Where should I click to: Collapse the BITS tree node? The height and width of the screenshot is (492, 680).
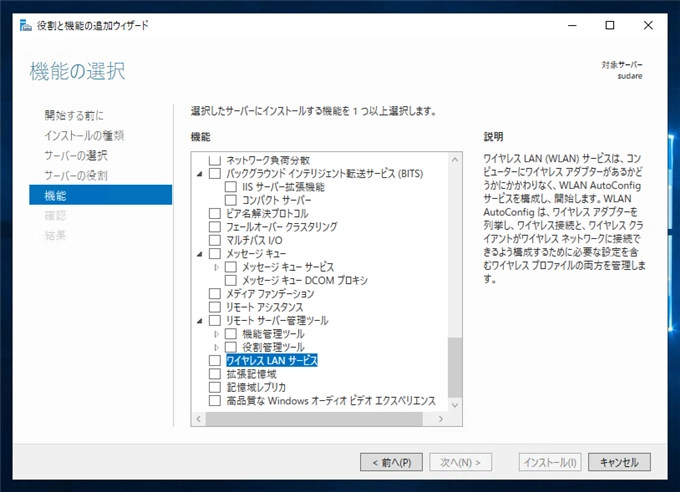(199, 174)
